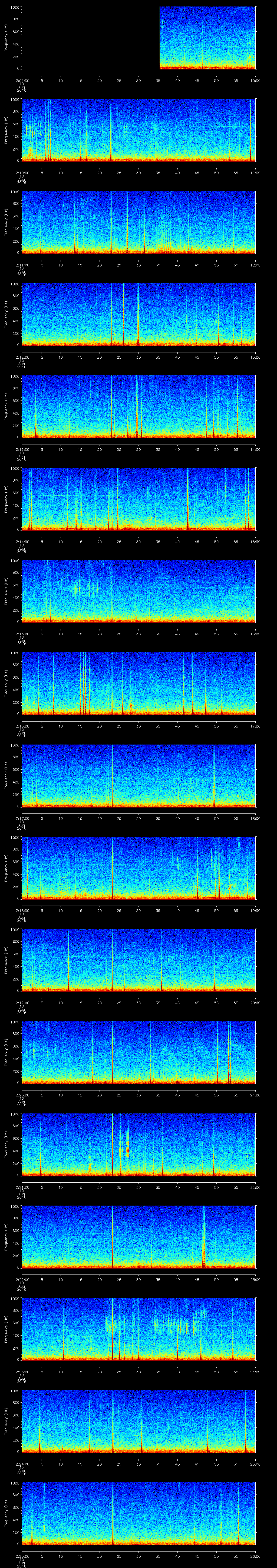Viewport: 277px width, 1568px height.
Task: Open the spectrogram for minute 2:11:00
Action: [x=138, y=222]
